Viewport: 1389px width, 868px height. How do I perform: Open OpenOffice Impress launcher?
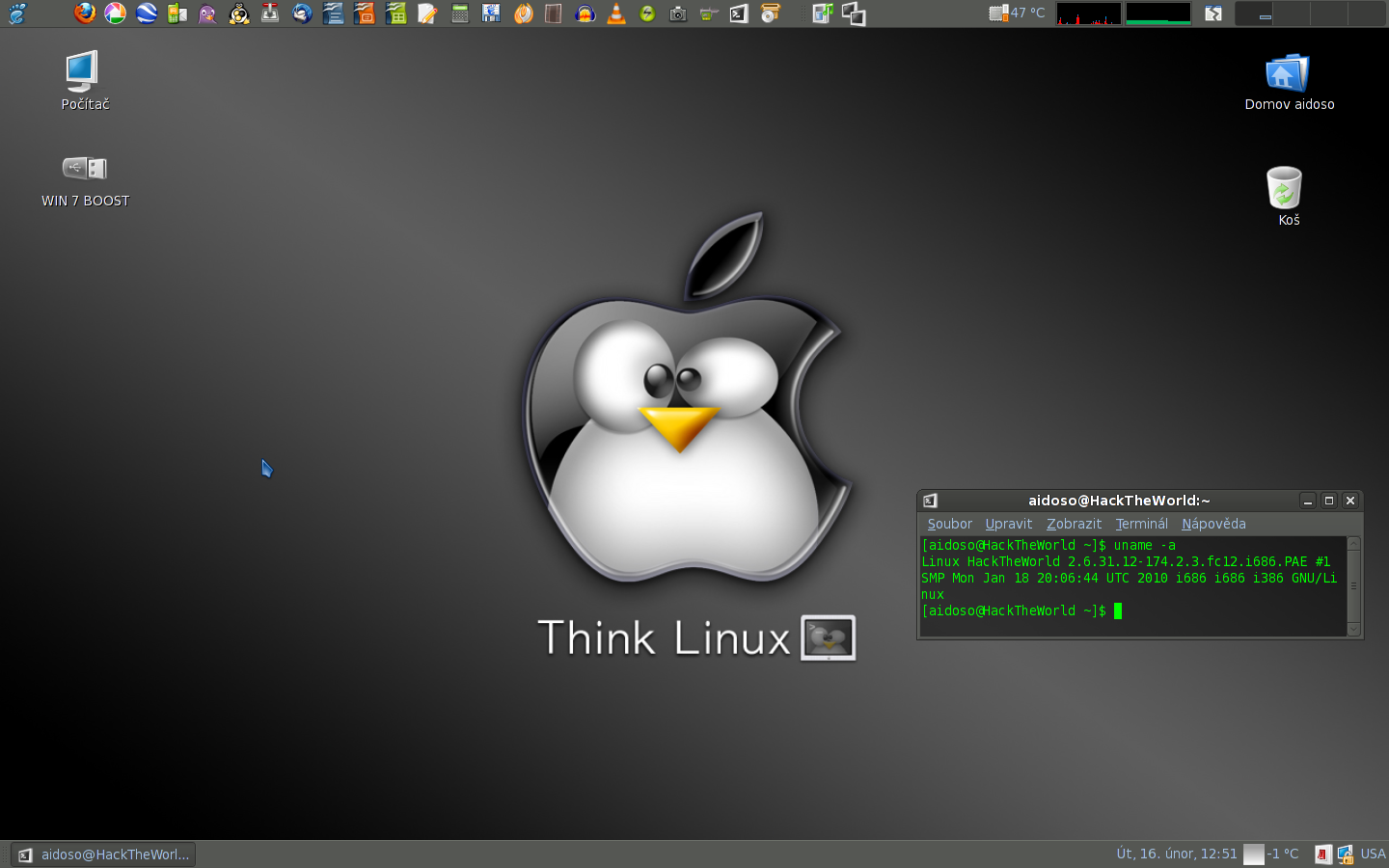point(365,14)
